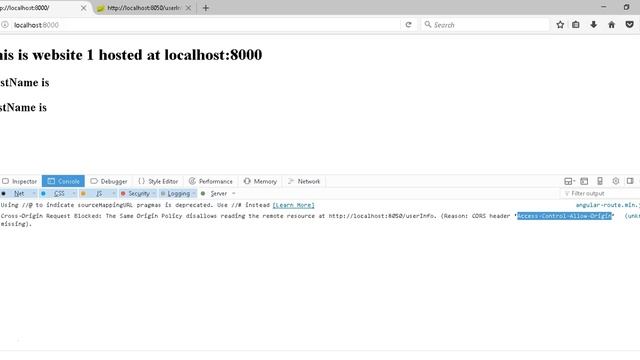640x360 pixels.
Task: Expand the Net filter dropdown arrow
Action: pos(34,193)
